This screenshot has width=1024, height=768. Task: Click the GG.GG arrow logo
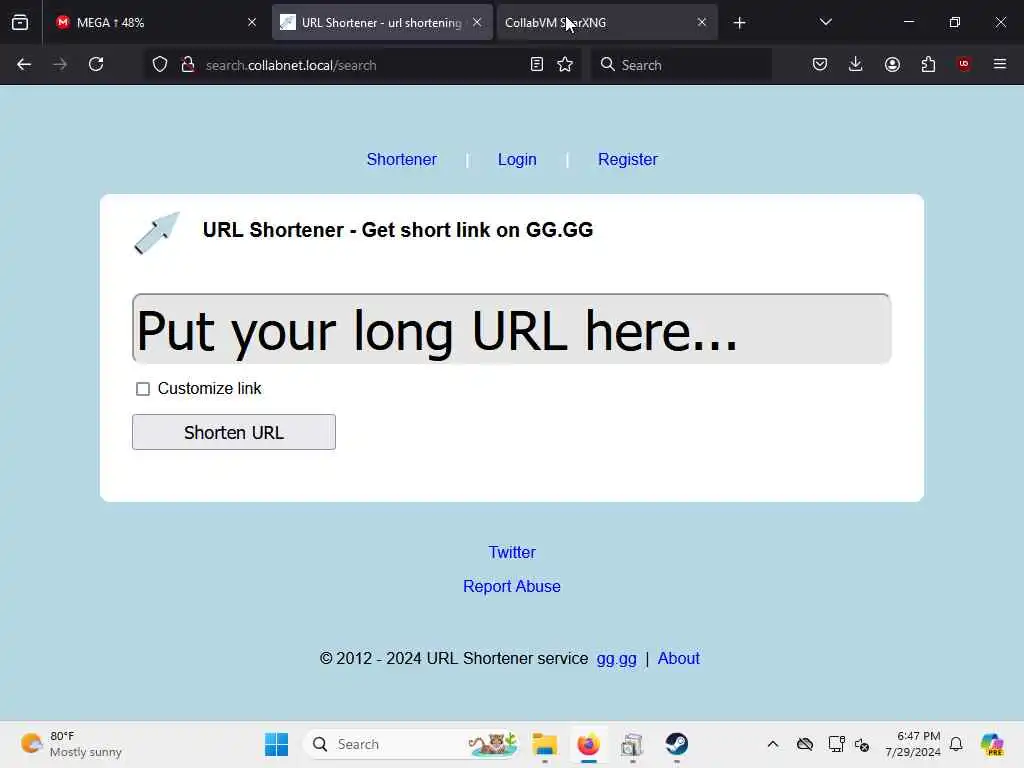coord(157,232)
